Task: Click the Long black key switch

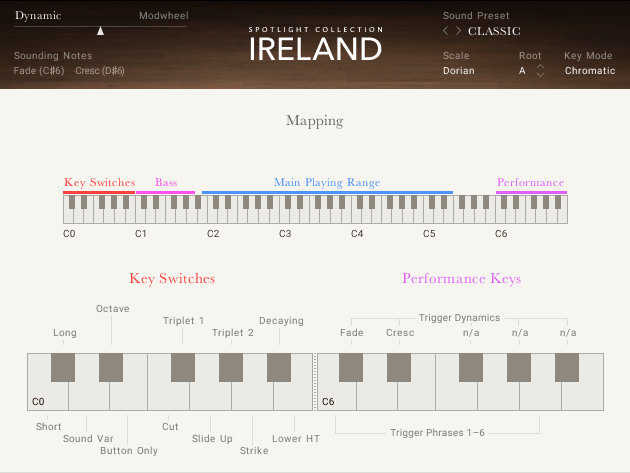Action: pyautogui.click(x=63, y=367)
